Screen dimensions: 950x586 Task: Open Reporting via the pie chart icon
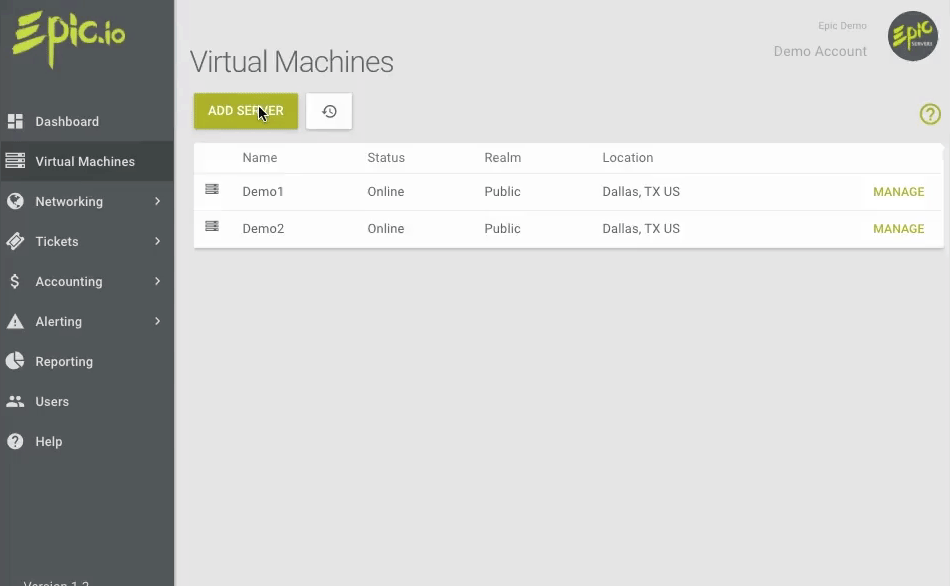(x=16, y=361)
